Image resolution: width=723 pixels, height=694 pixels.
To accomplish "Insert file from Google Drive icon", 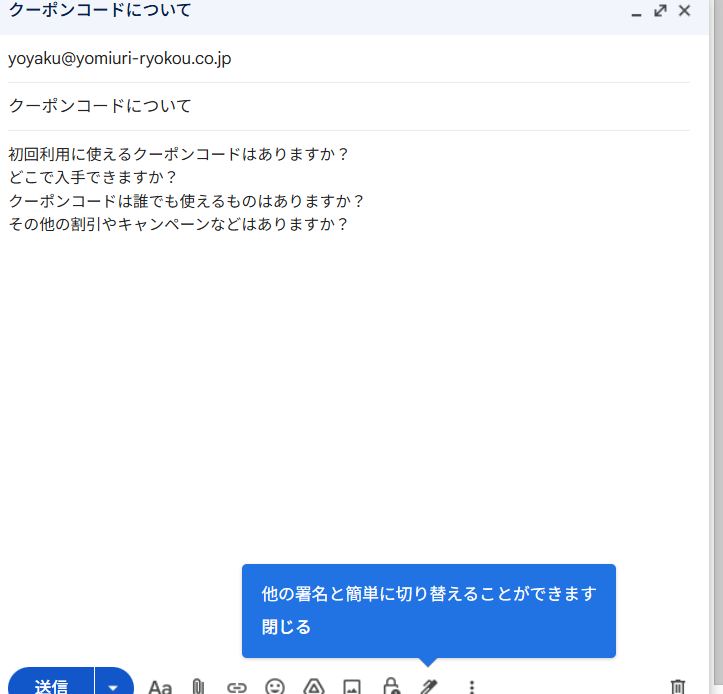I will pos(314,687).
